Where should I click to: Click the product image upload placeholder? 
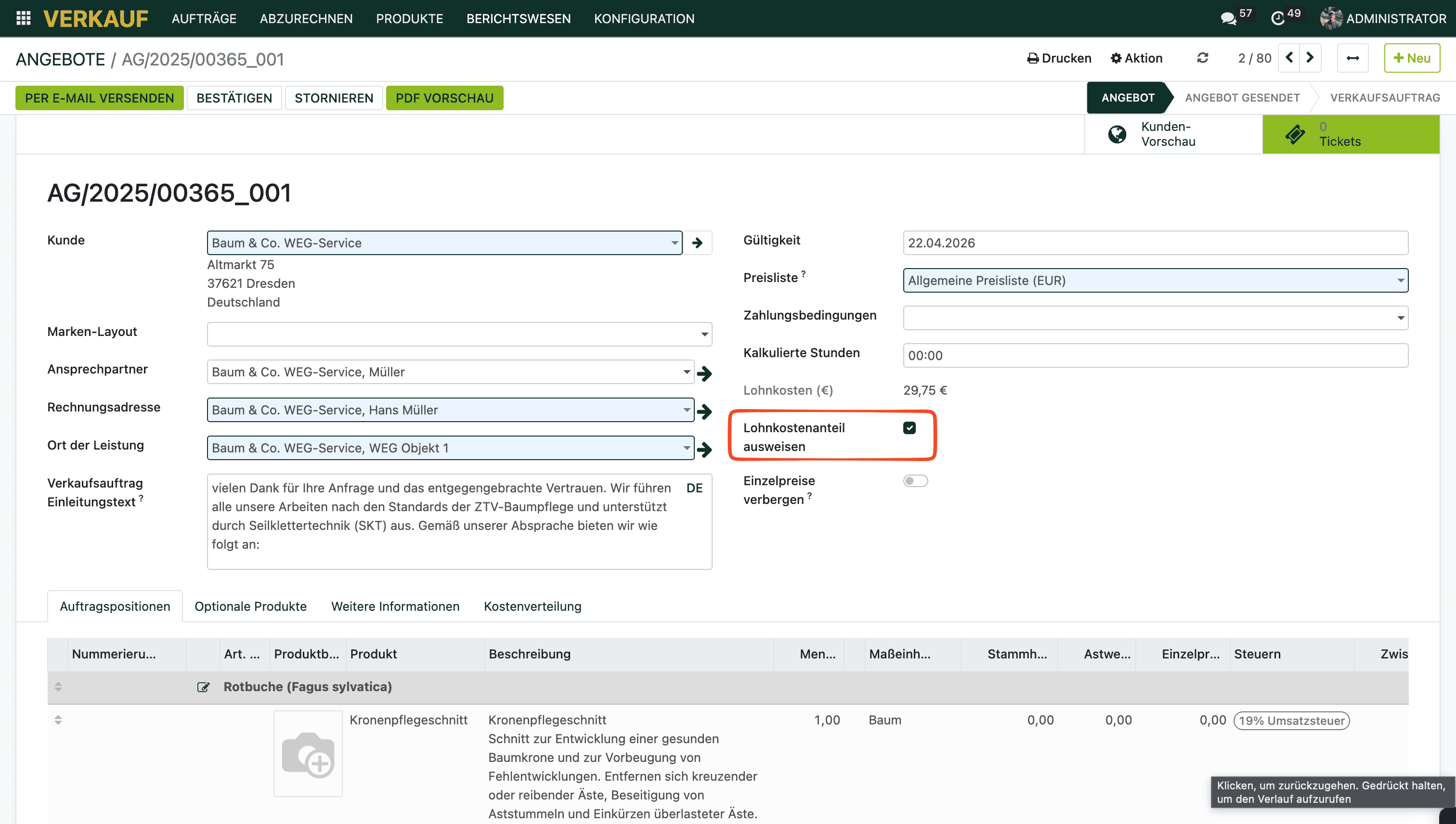click(x=308, y=754)
